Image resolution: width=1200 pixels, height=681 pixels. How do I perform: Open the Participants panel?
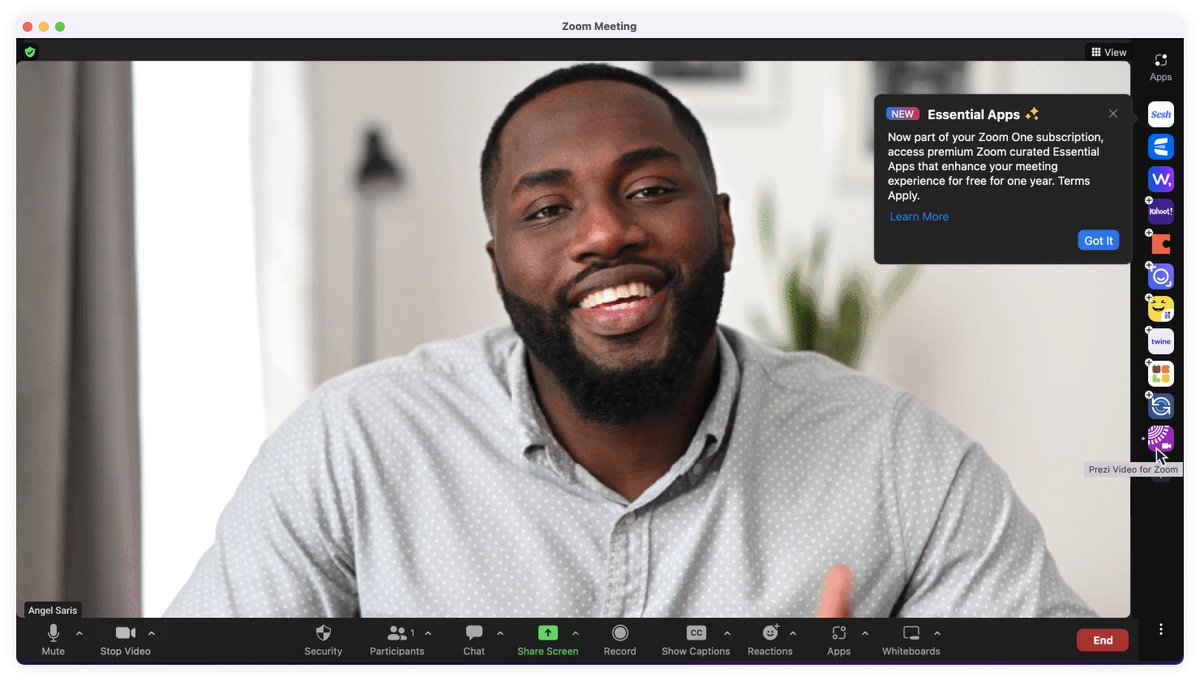[397, 640]
